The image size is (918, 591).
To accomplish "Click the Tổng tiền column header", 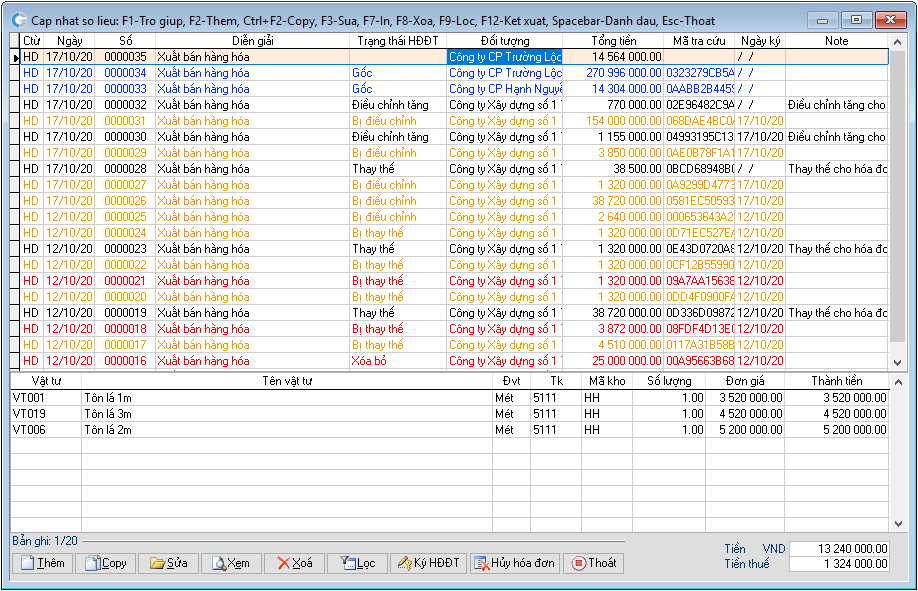I will [614, 41].
